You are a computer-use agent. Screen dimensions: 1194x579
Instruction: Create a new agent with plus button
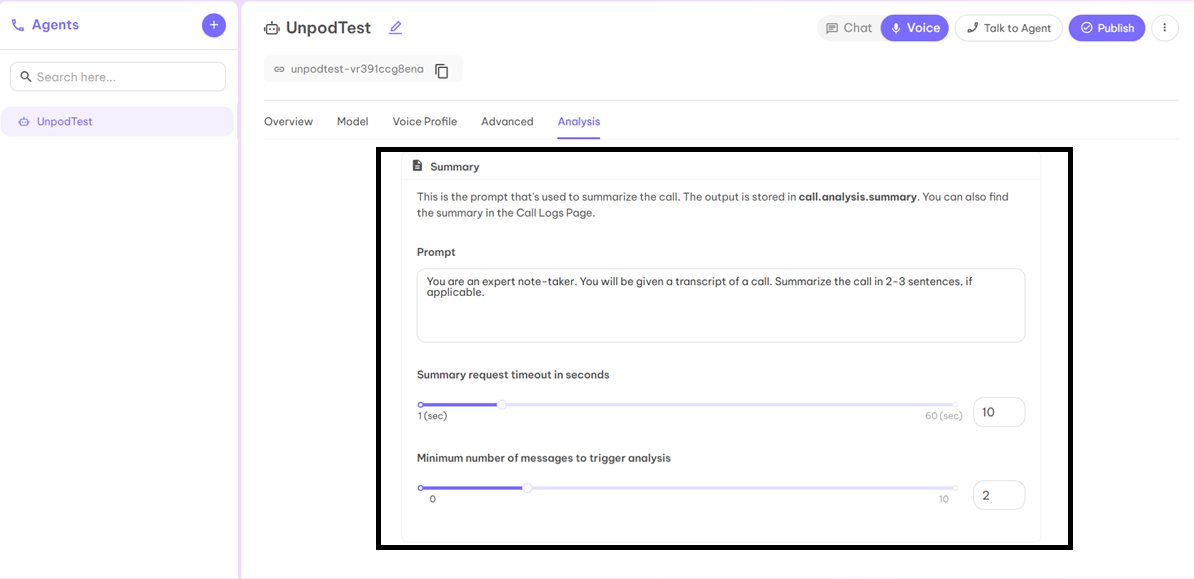point(214,24)
